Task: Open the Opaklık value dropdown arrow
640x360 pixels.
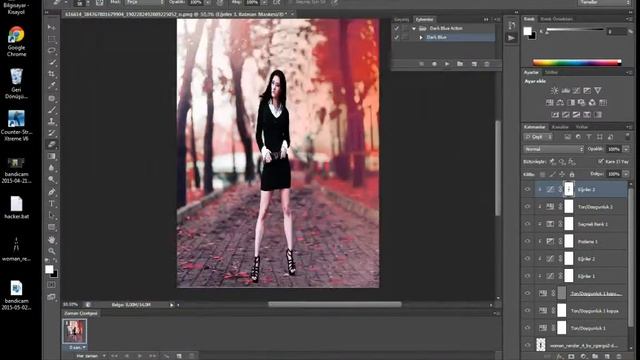Action: tap(626, 149)
